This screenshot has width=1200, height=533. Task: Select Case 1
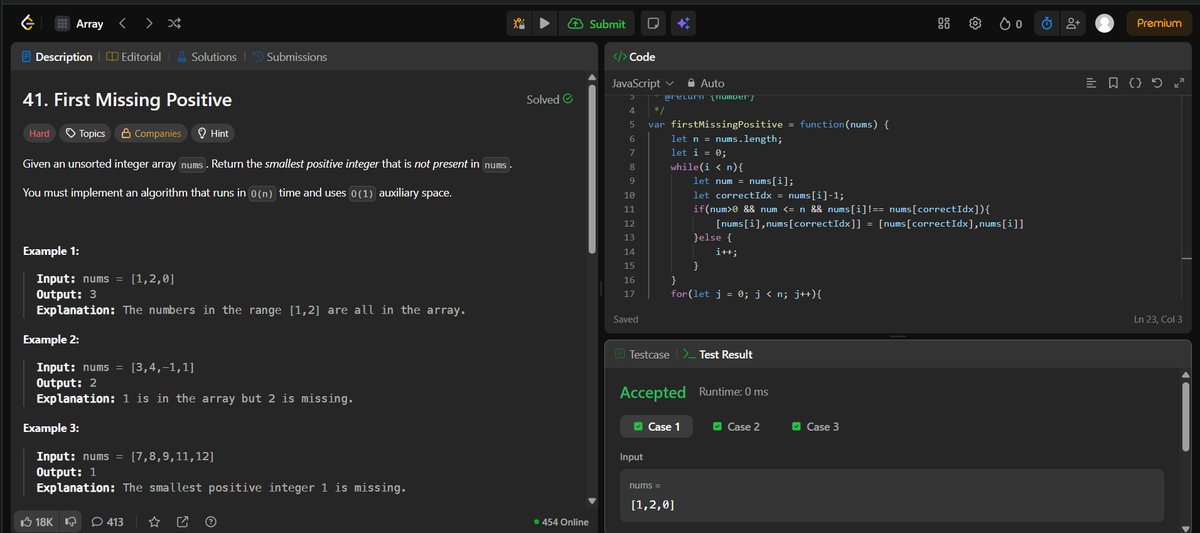click(x=655, y=427)
